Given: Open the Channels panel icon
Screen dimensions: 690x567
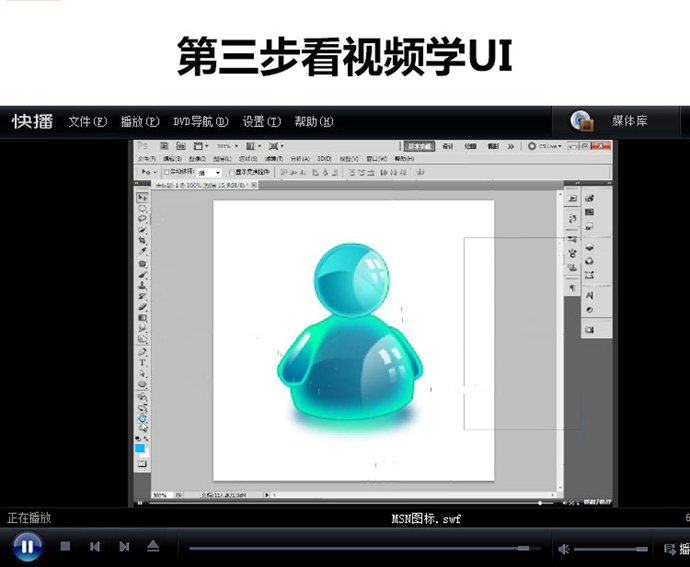Looking at the screenshot, I should [590, 261].
